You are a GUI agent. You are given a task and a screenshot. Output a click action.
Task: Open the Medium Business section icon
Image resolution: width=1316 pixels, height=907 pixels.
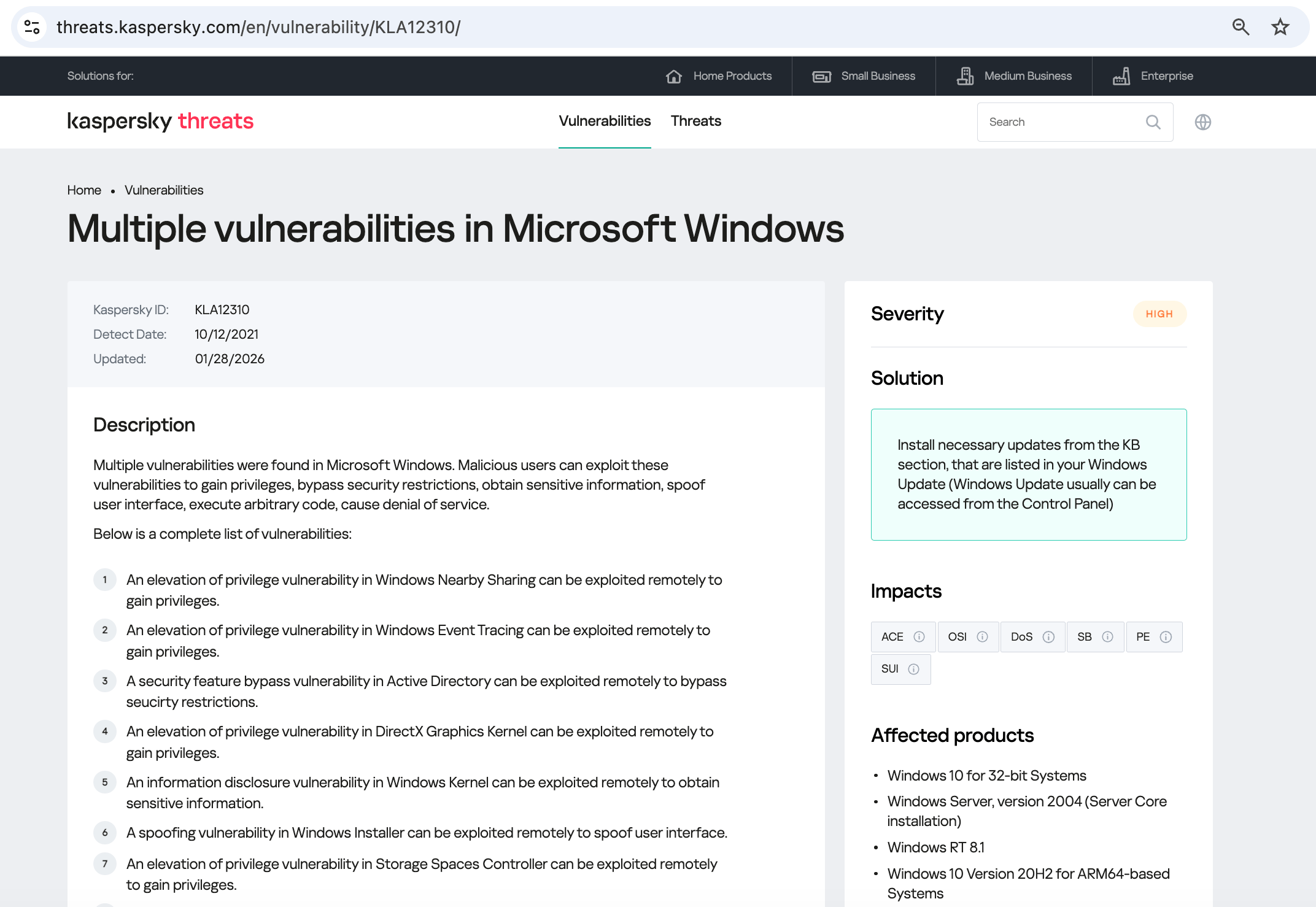click(x=965, y=75)
